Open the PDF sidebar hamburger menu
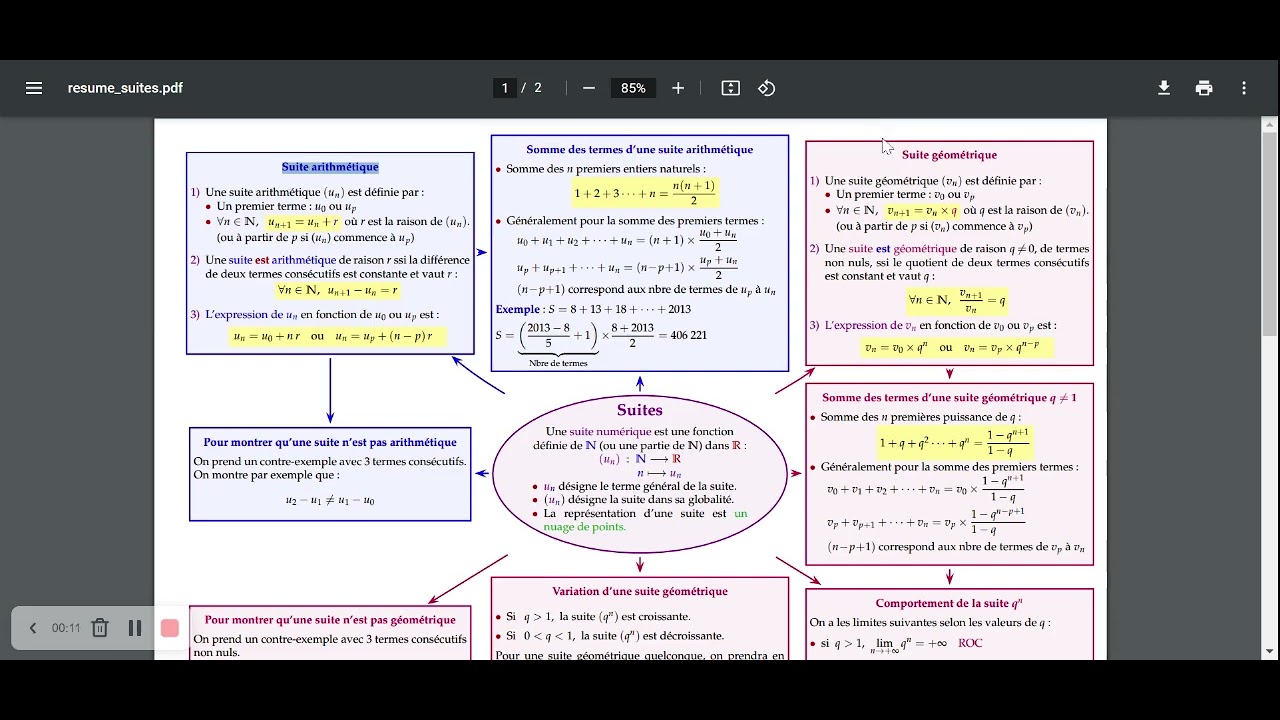Screen dimensions: 1280x720 (x=34, y=88)
